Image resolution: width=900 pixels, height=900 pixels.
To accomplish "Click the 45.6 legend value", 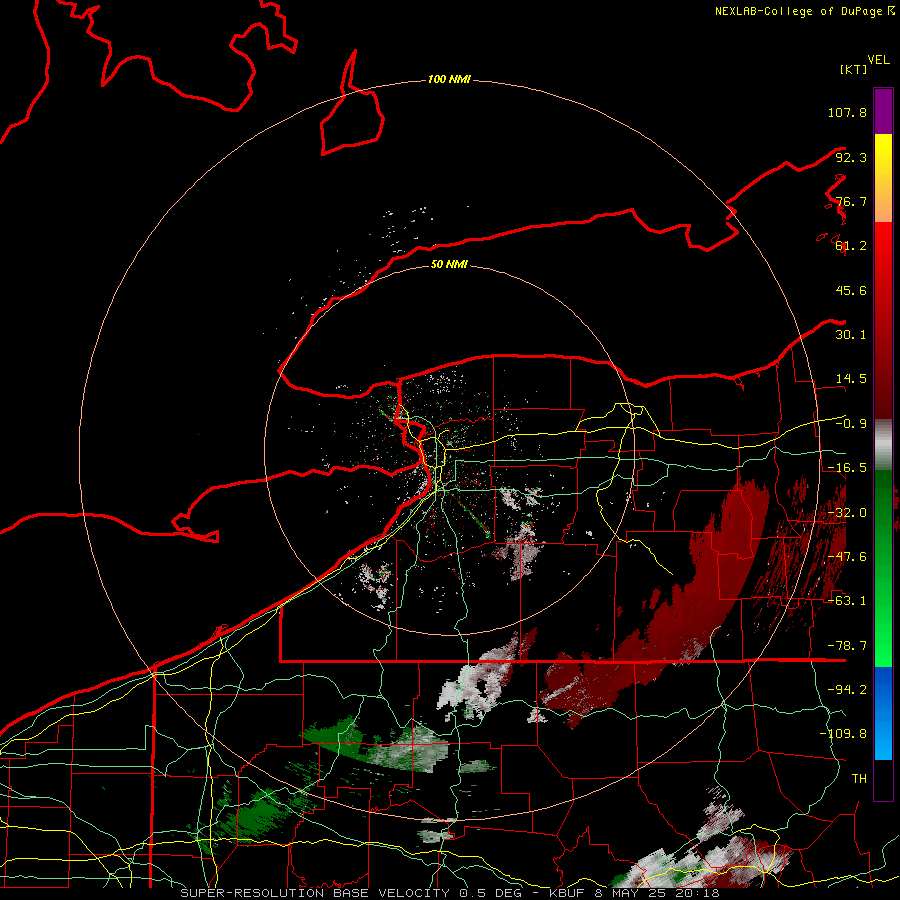I will (851, 290).
